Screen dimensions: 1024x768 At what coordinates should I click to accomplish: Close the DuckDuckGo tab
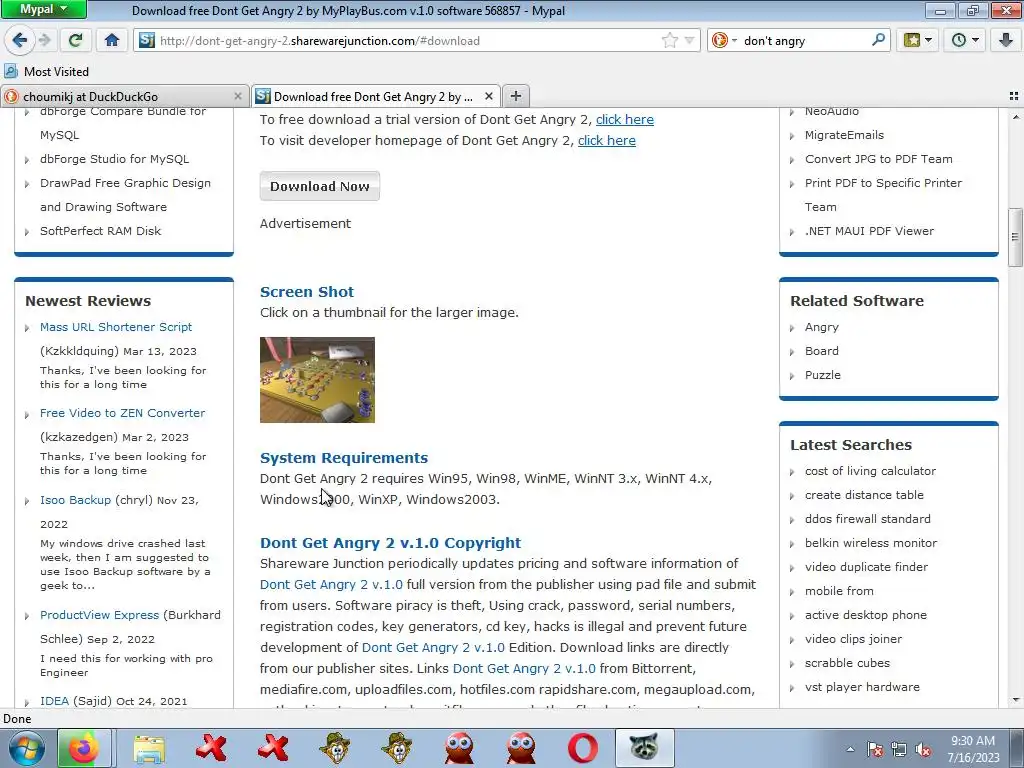[x=238, y=96]
